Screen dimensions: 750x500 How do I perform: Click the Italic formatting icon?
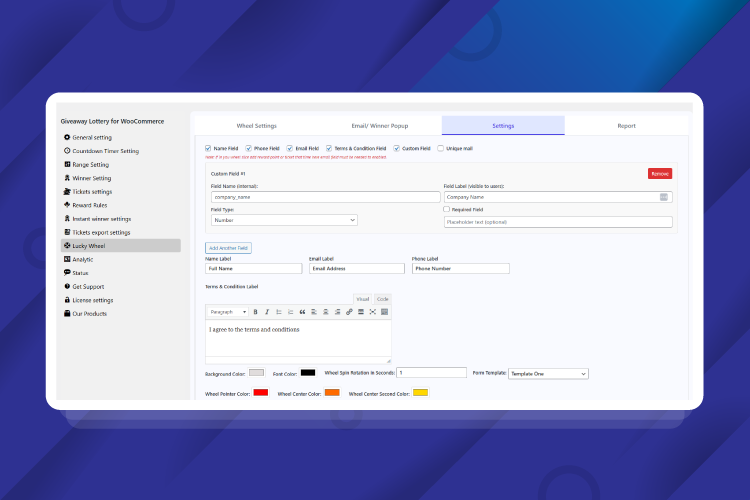[x=267, y=312]
